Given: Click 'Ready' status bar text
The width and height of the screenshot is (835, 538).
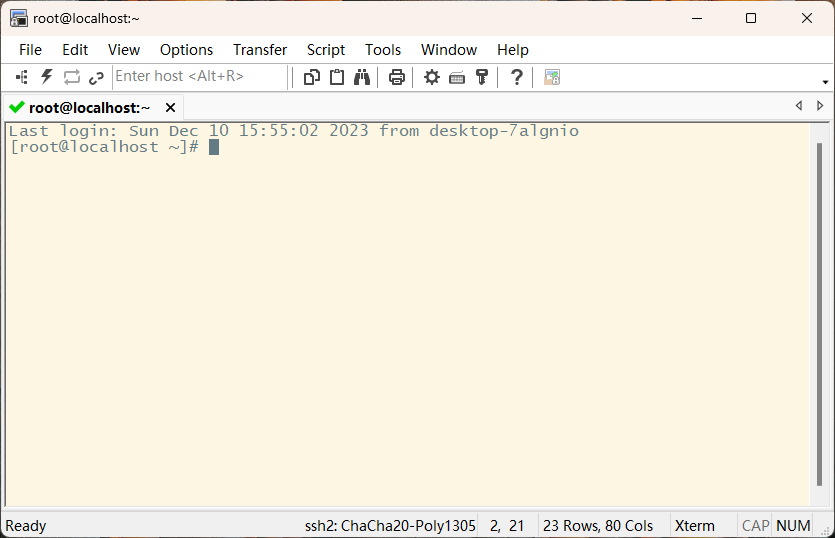Looking at the screenshot, I should point(26,526).
